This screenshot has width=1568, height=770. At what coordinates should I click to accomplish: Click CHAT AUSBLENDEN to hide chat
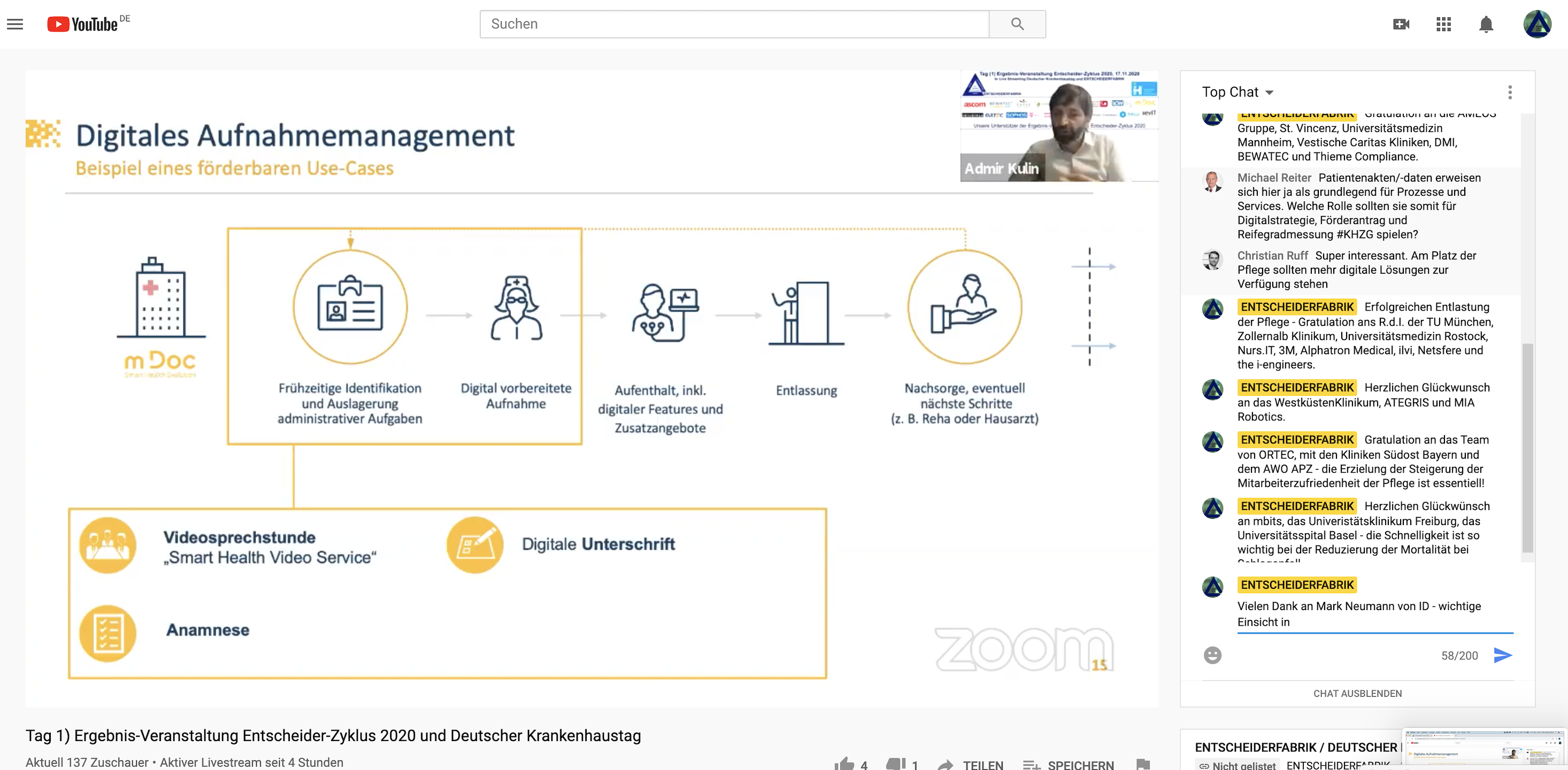[1357, 694]
